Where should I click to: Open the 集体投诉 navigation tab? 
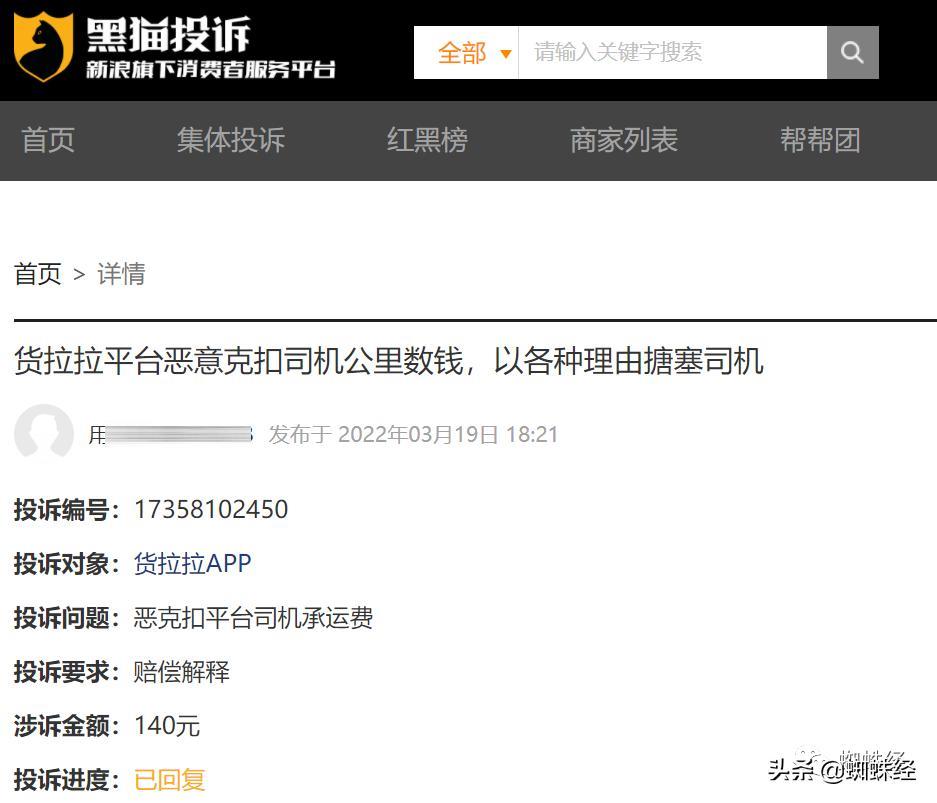(x=231, y=140)
